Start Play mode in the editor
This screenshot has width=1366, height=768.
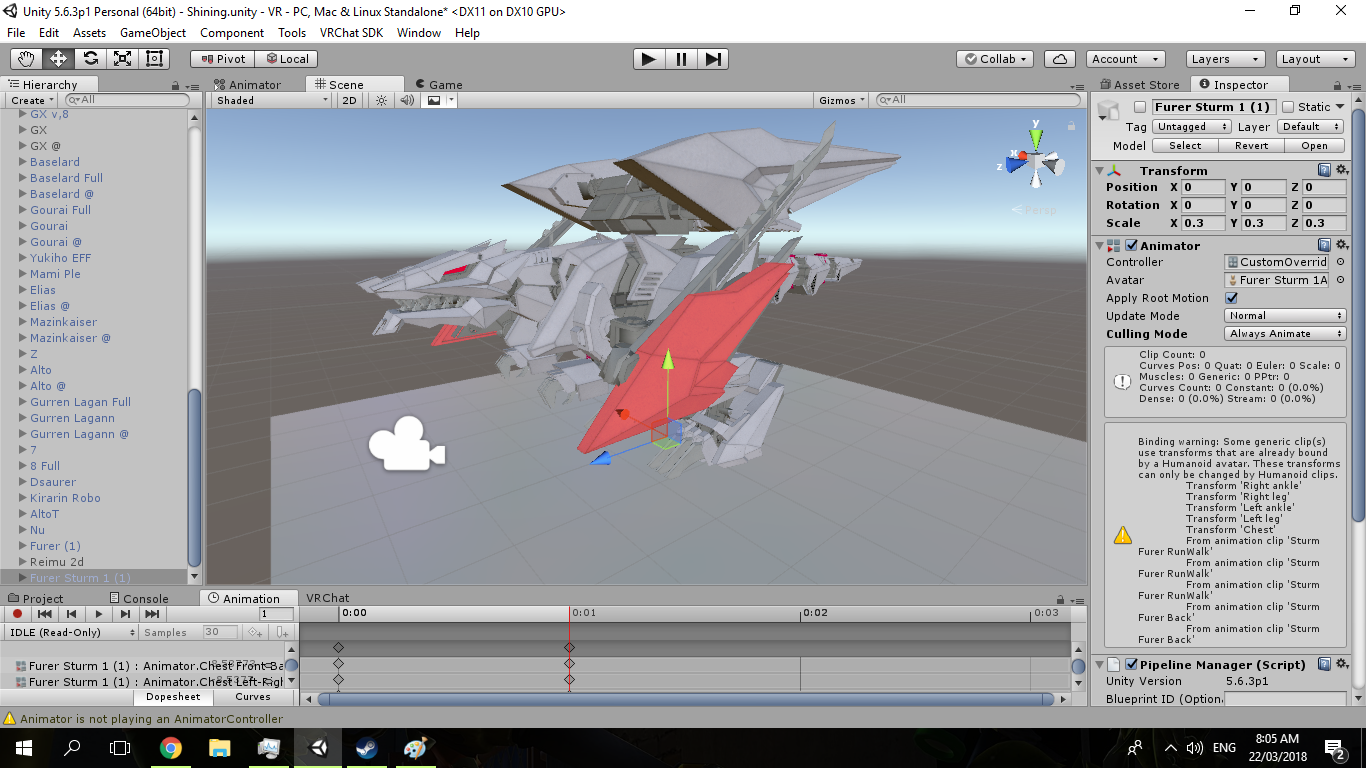tap(649, 59)
